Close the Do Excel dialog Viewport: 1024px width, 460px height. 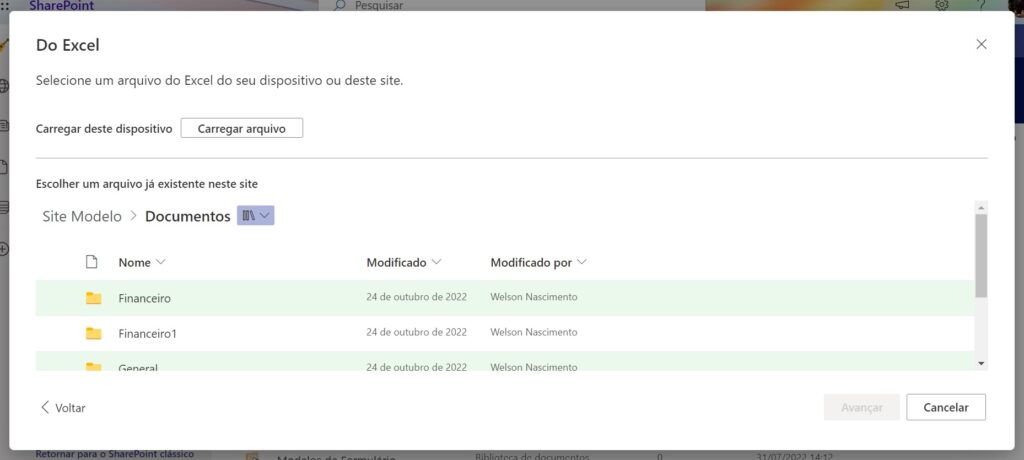[x=981, y=44]
